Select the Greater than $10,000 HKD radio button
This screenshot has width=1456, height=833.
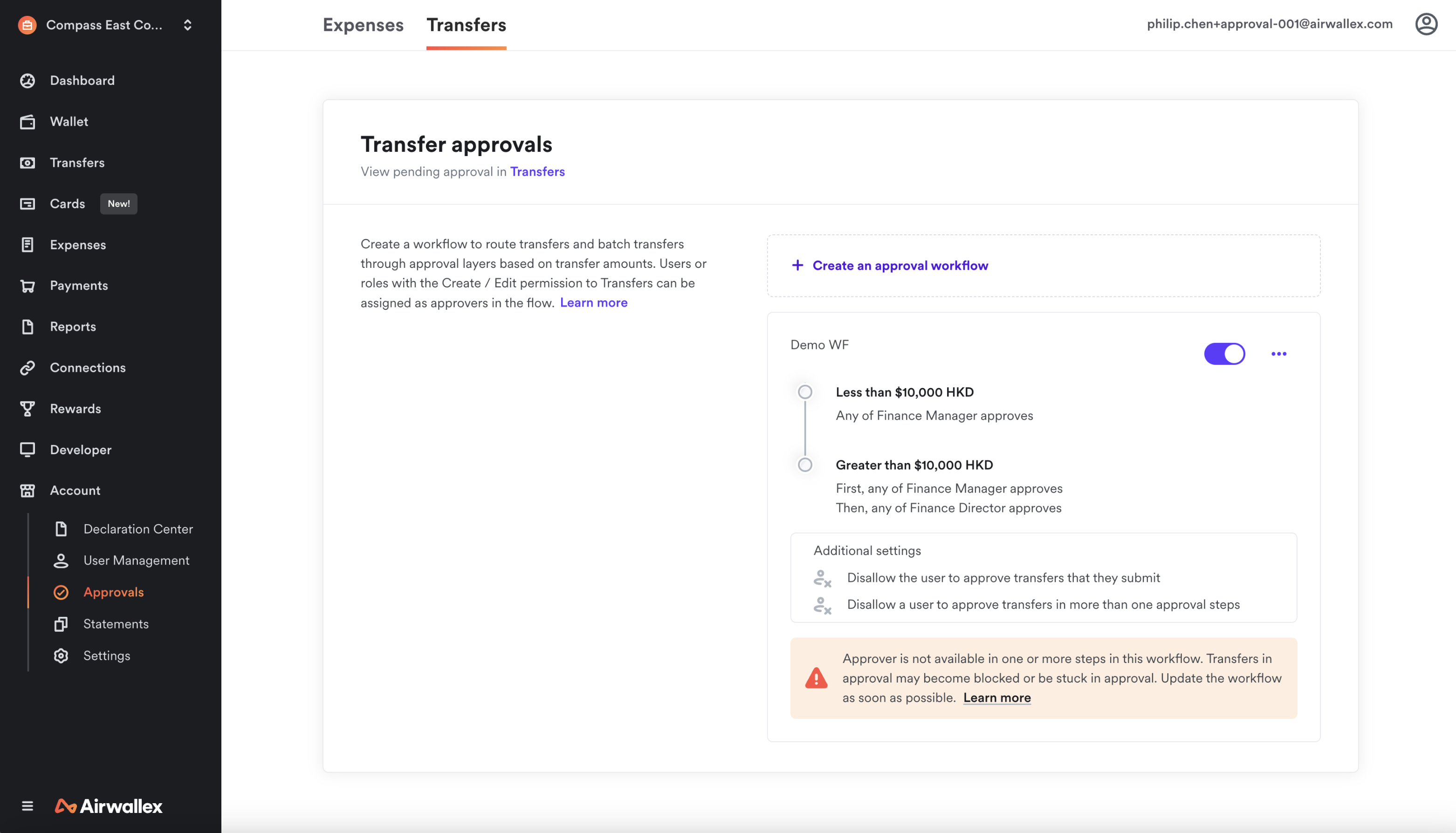click(x=805, y=465)
